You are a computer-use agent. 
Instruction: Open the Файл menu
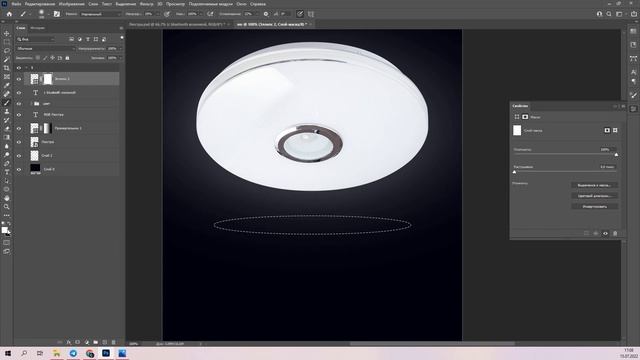16,4
